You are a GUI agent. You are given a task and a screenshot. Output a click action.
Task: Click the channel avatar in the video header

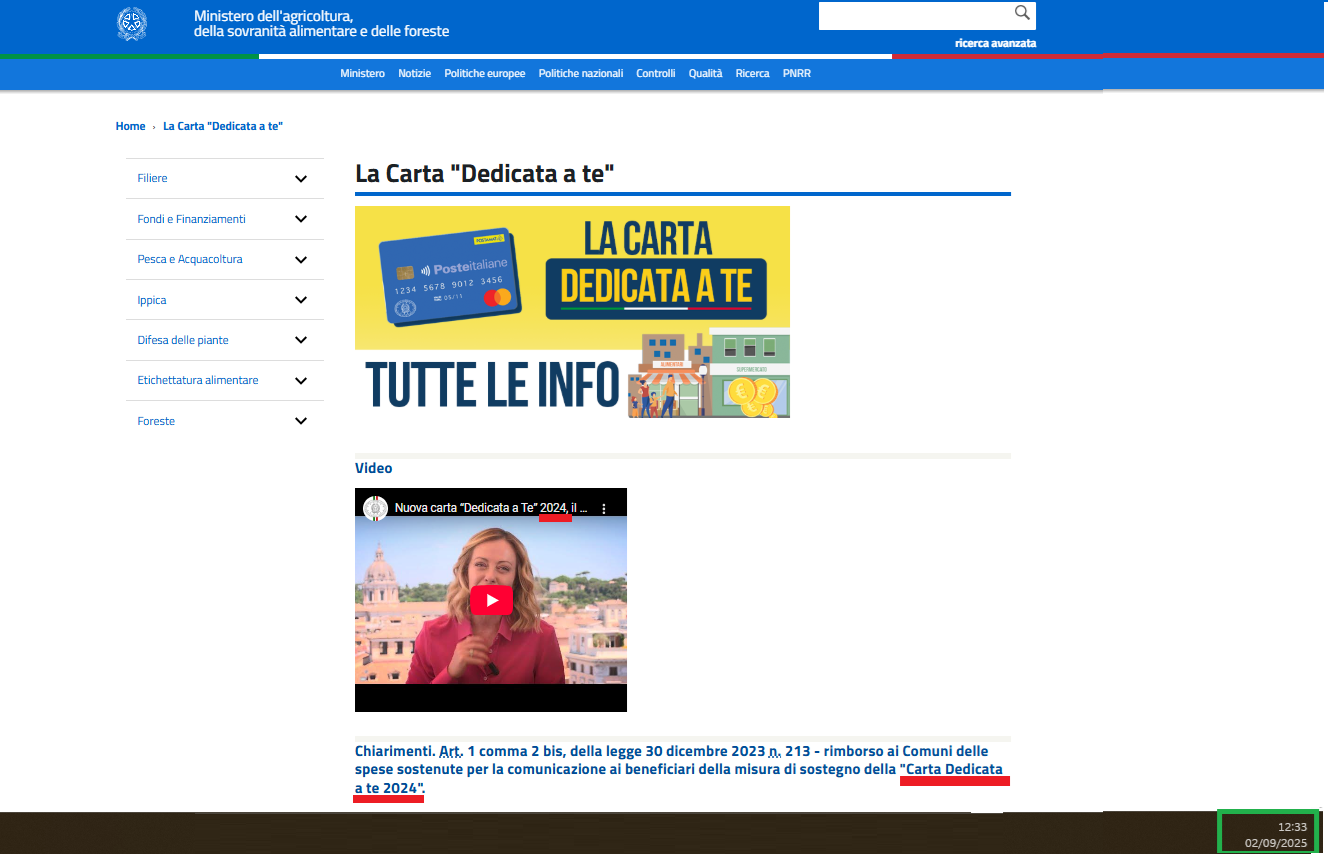(375, 508)
